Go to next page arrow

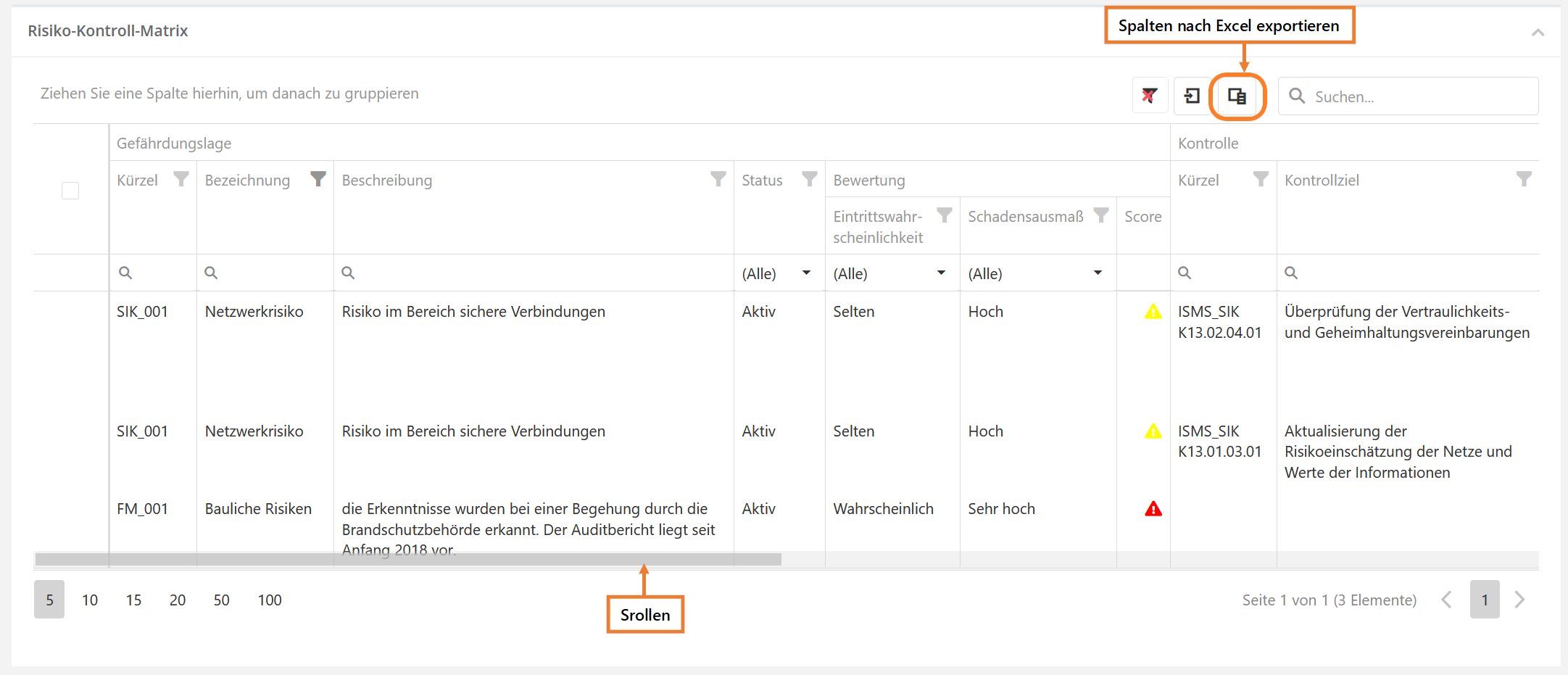[x=1519, y=600]
